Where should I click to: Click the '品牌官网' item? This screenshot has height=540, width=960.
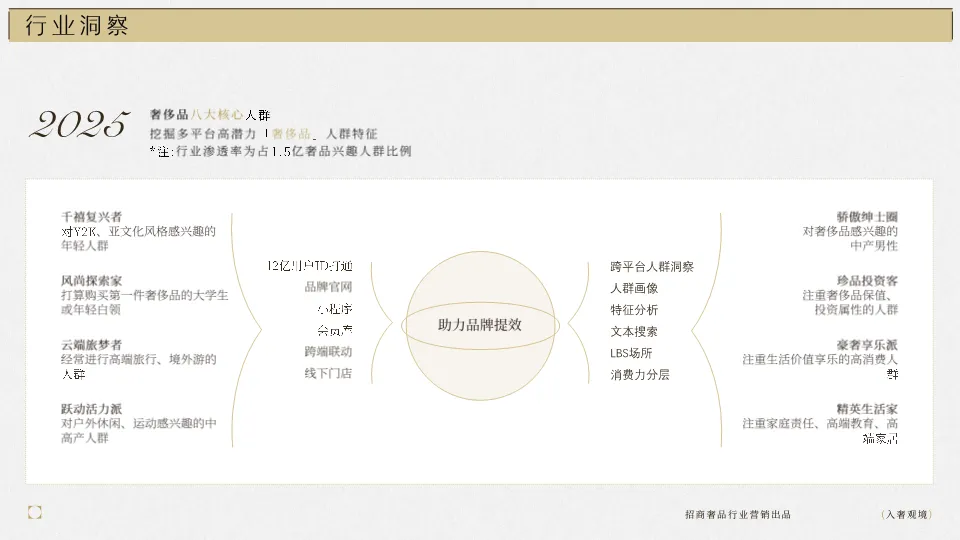point(328,287)
